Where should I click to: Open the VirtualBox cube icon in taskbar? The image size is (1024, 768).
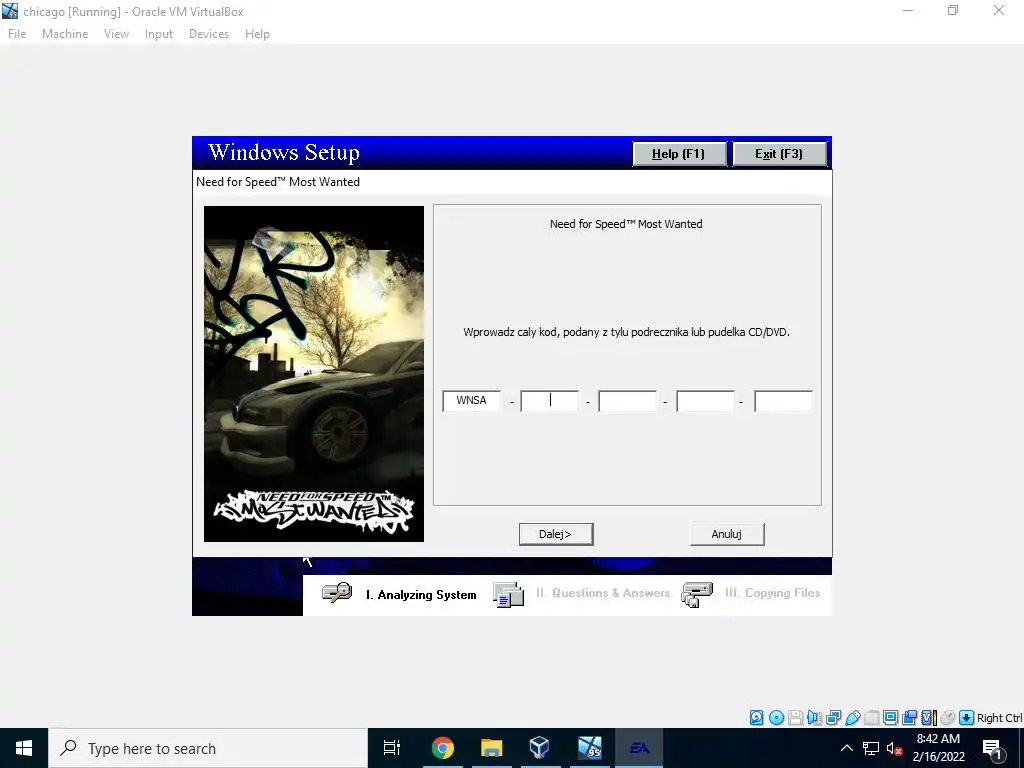539,748
